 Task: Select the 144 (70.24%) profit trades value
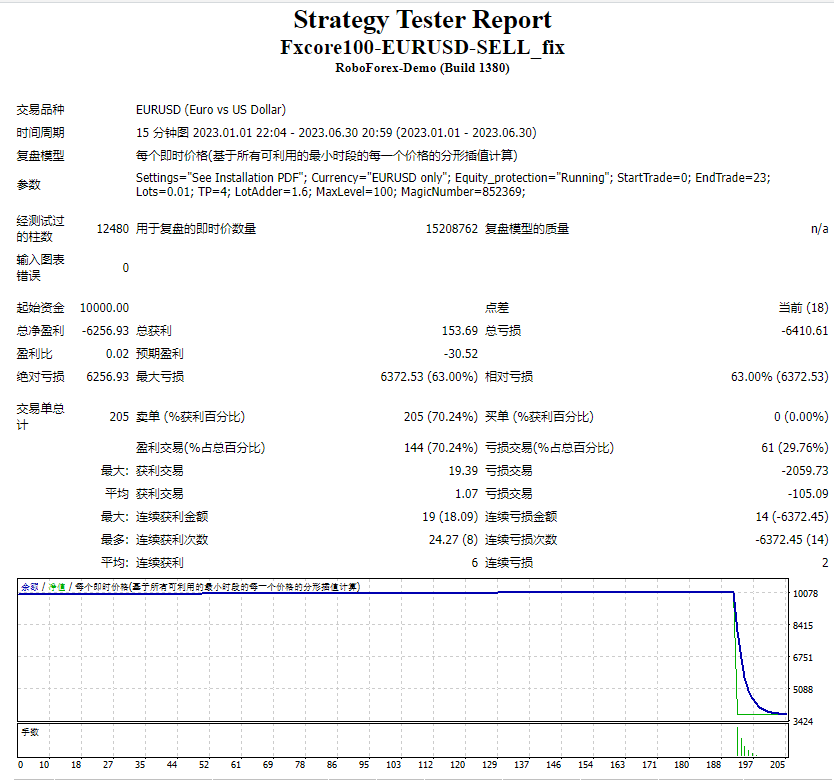(441, 447)
